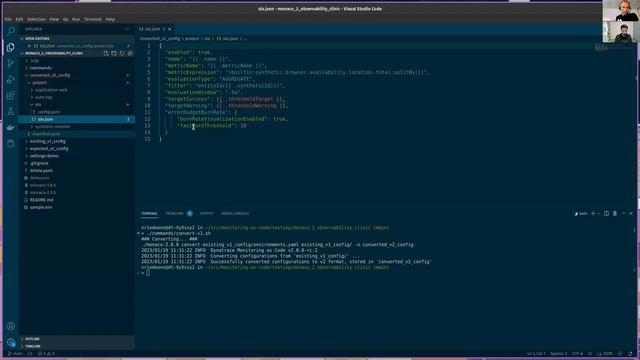
Task: Collapse the project folder
Action: [x=40, y=82]
